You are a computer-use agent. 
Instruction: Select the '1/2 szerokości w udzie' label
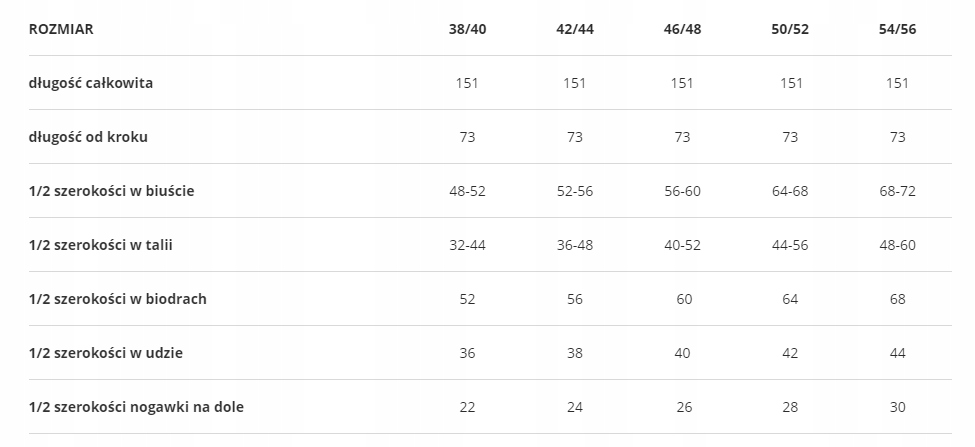[106, 353]
